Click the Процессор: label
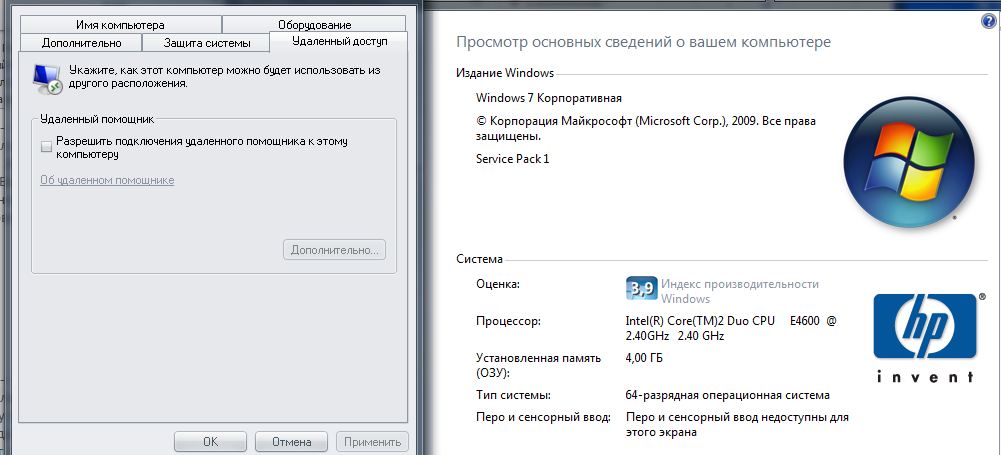 [508, 321]
